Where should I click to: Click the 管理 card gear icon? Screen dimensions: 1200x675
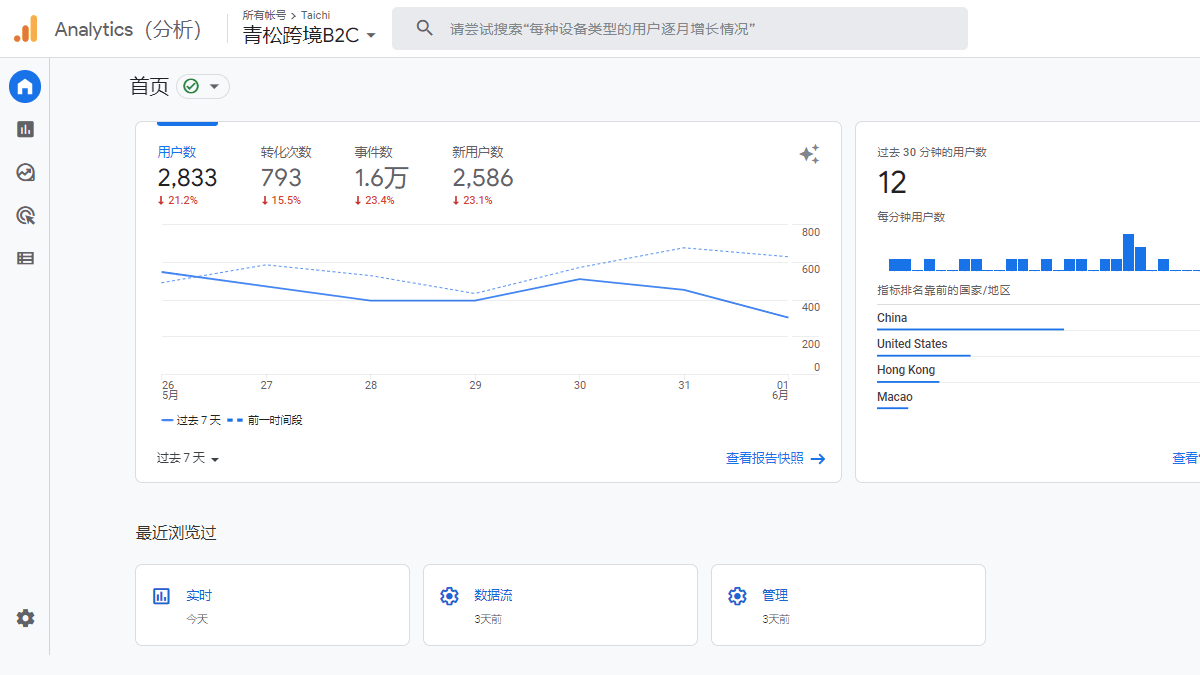[x=737, y=596]
